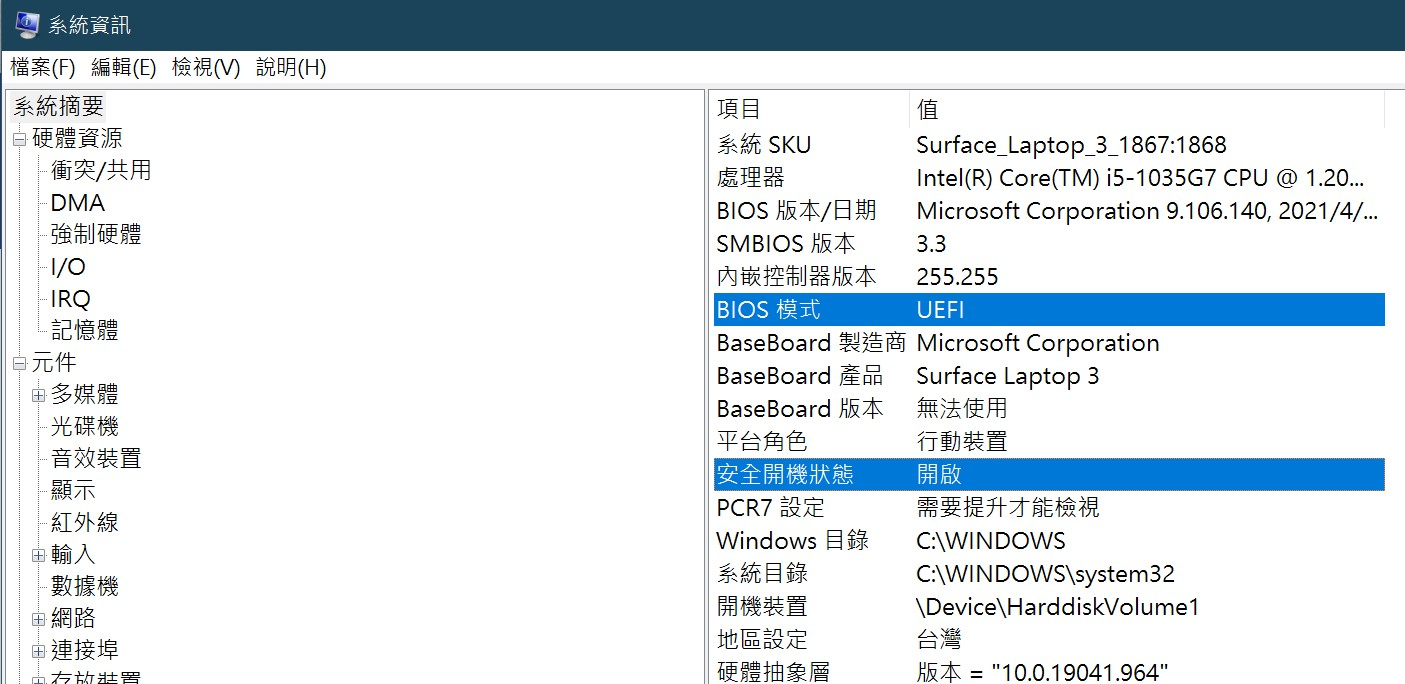Select the 處理器 row
This screenshot has width=1405, height=684.
coord(1049,178)
